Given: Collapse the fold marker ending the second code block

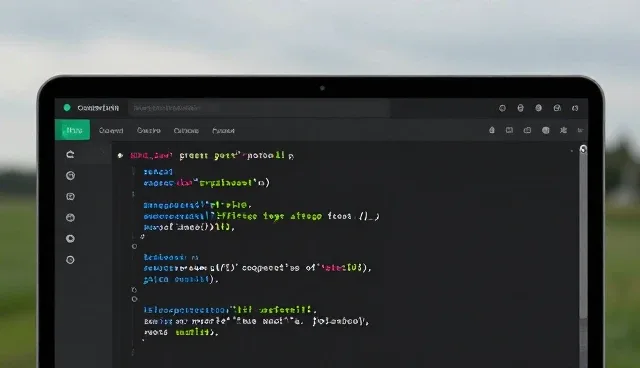Looking at the screenshot, I should tap(134, 290).
